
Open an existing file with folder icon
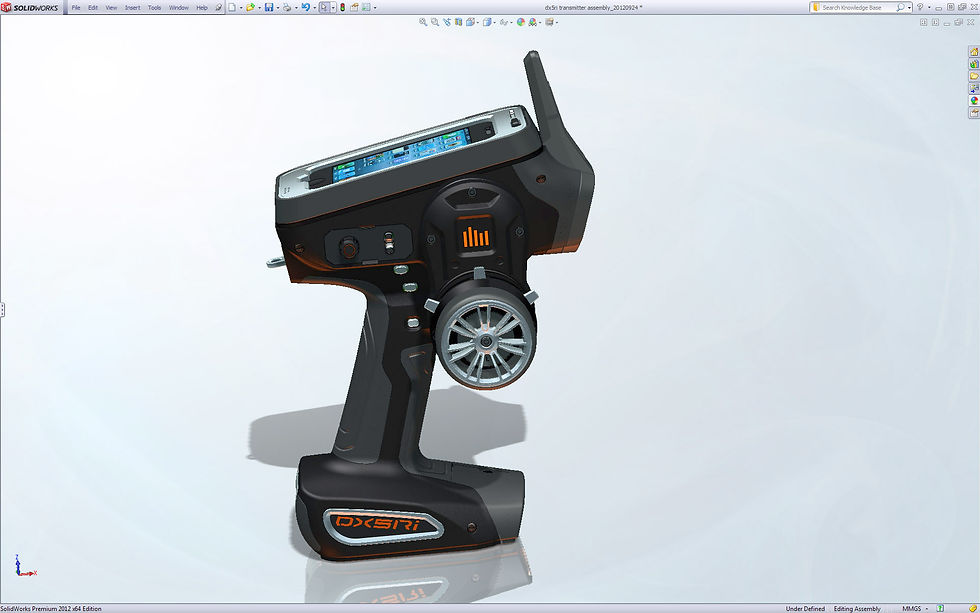[x=250, y=7]
